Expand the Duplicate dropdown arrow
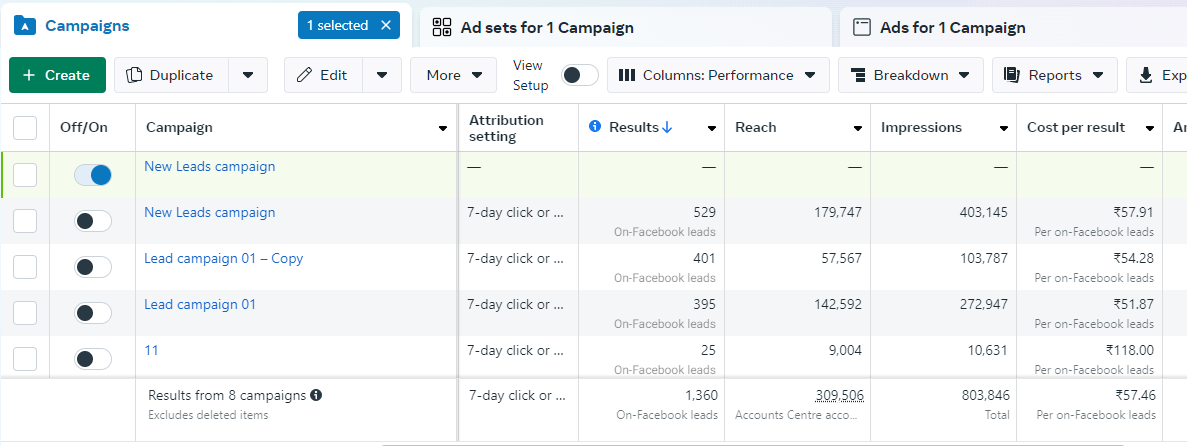The image size is (1187, 446). click(x=248, y=75)
